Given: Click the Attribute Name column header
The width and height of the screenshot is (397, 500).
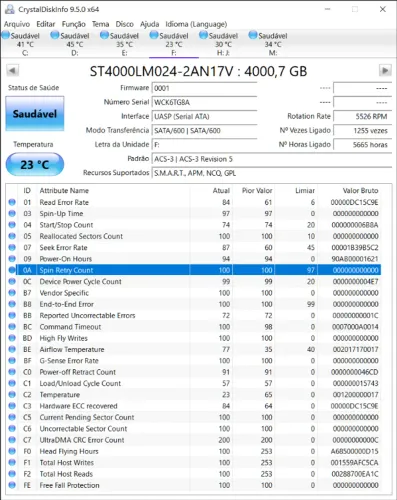Looking at the screenshot, I should click(64, 191).
